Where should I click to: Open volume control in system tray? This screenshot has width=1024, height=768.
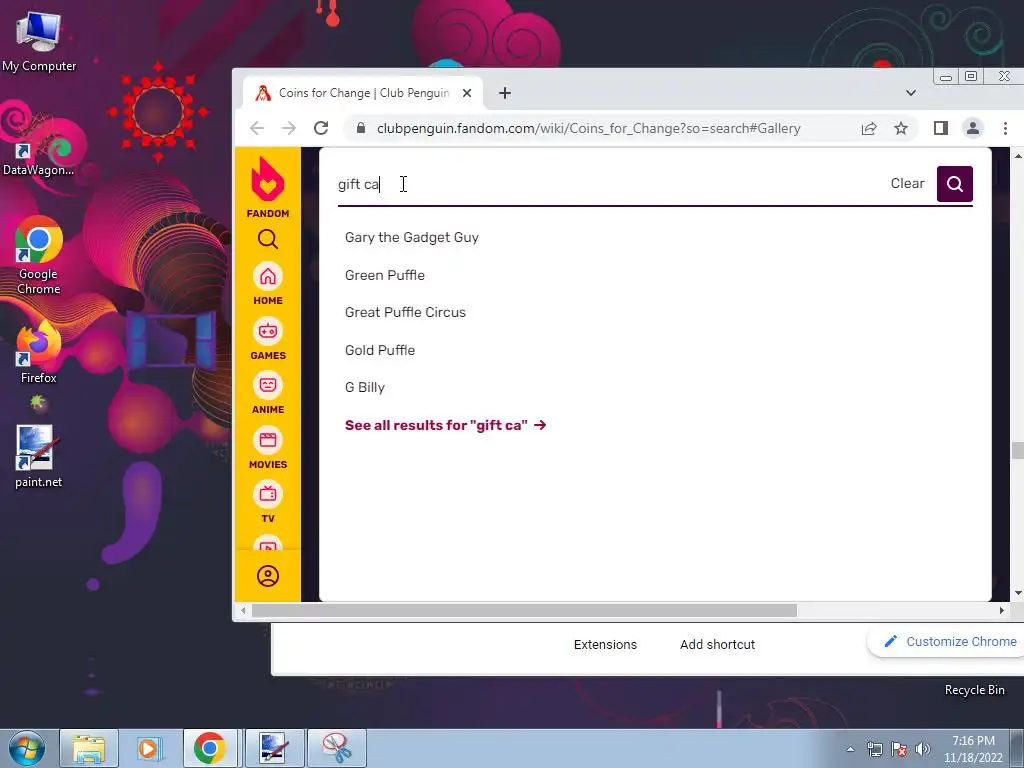[x=923, y=749]
